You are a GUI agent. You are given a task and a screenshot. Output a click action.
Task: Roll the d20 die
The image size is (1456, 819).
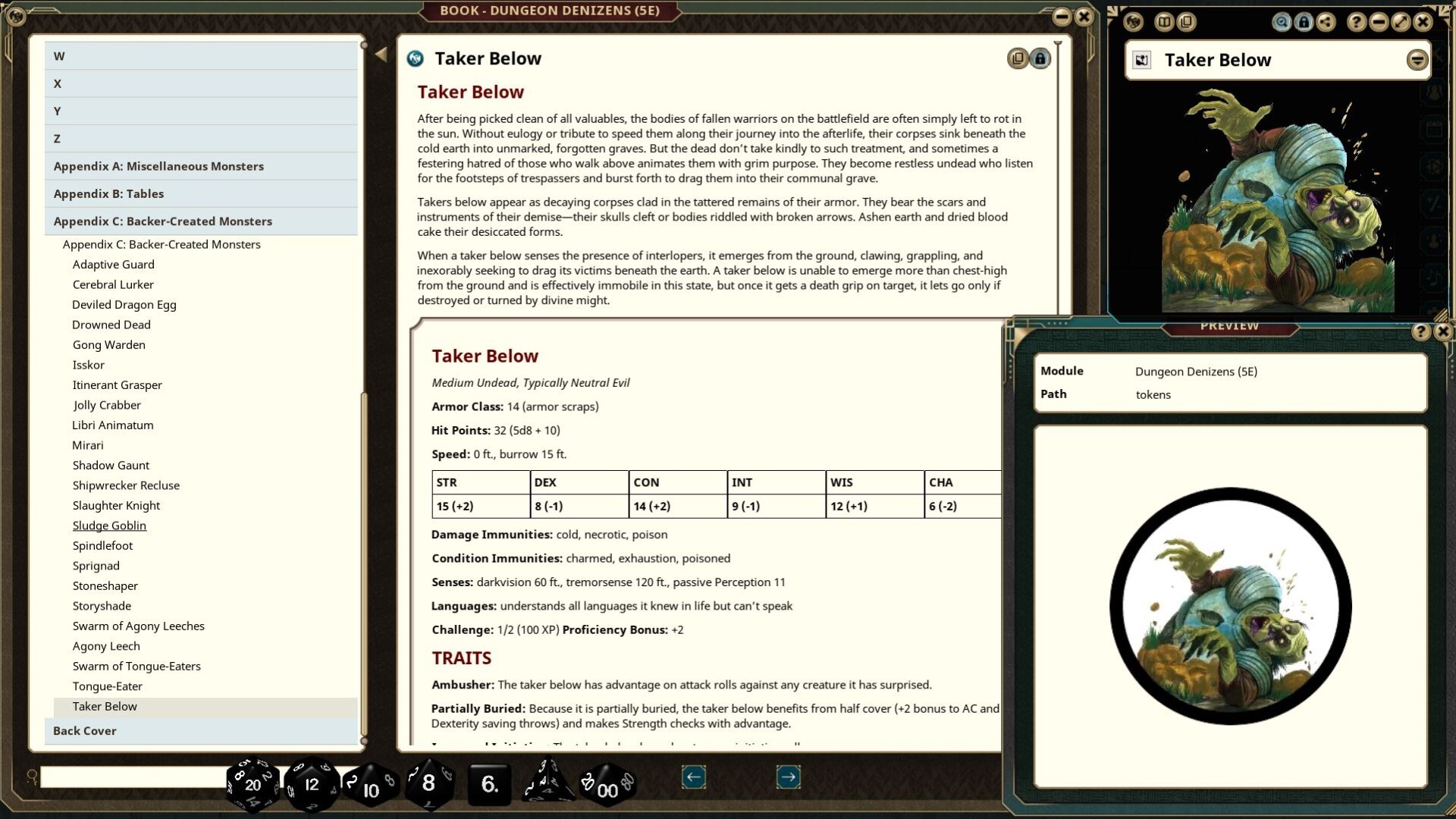point(253,785)
